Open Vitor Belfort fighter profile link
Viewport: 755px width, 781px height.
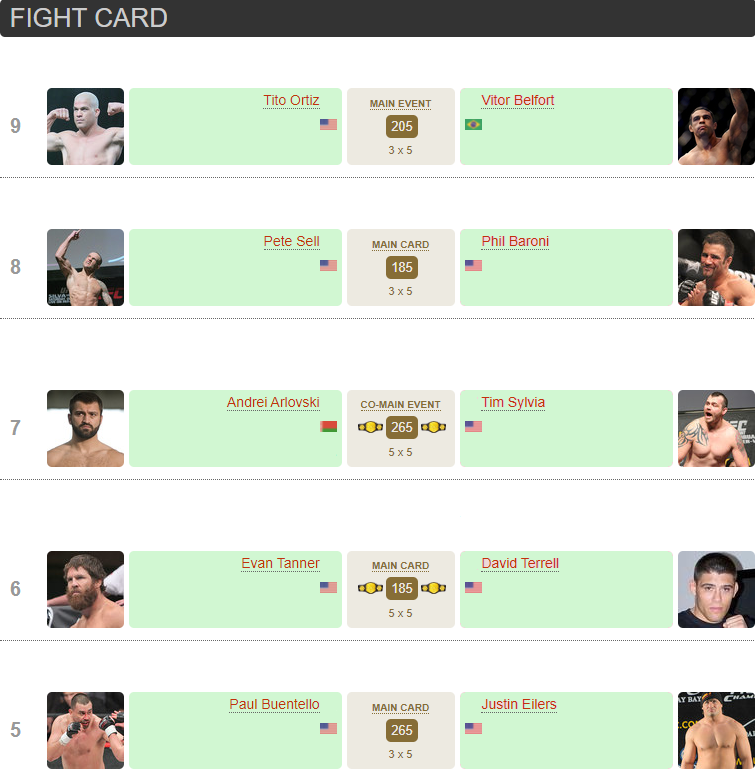pos(517,100)
